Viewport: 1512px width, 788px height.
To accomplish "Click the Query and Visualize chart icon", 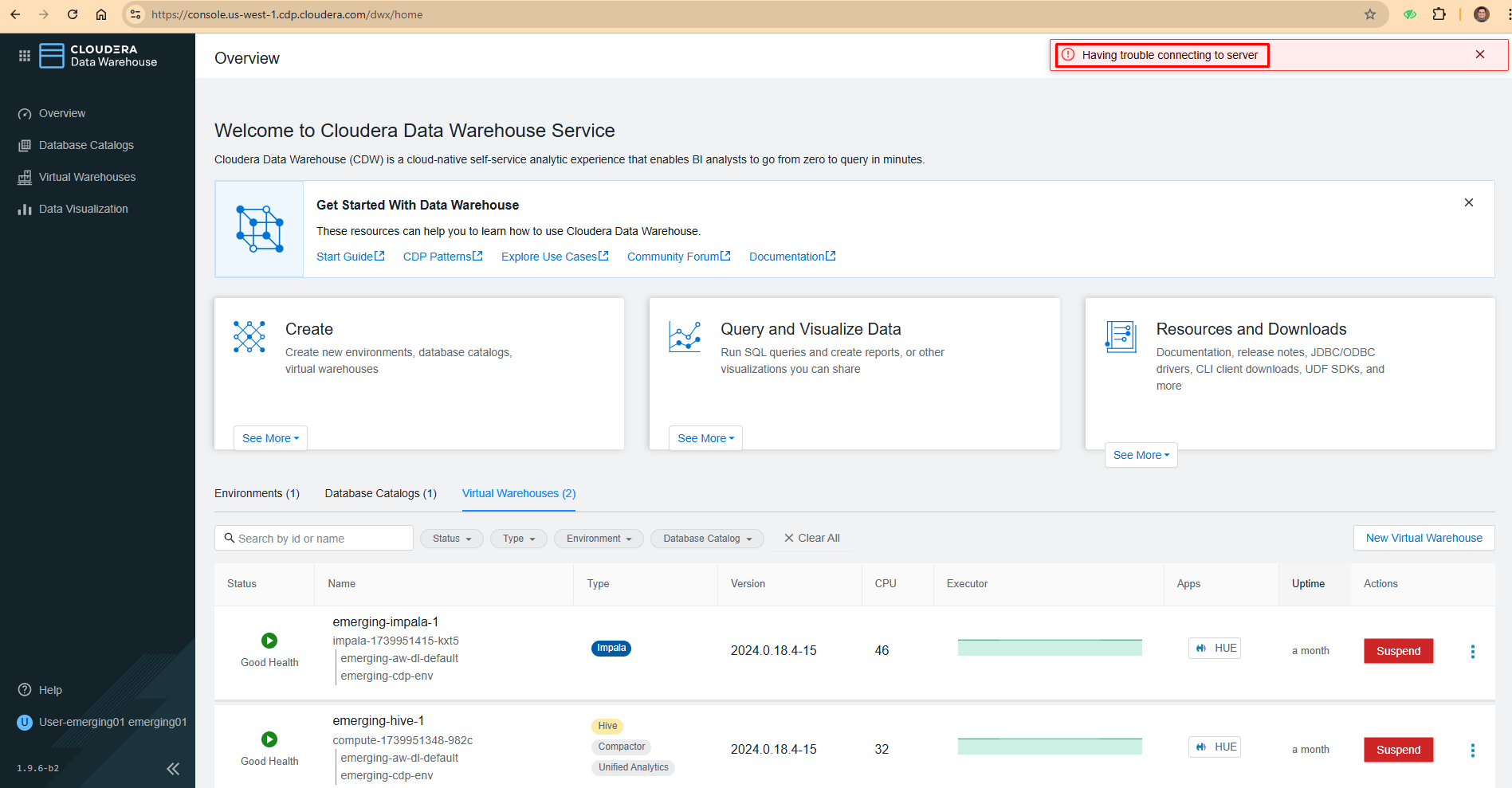I will click(x=685, y=337).
